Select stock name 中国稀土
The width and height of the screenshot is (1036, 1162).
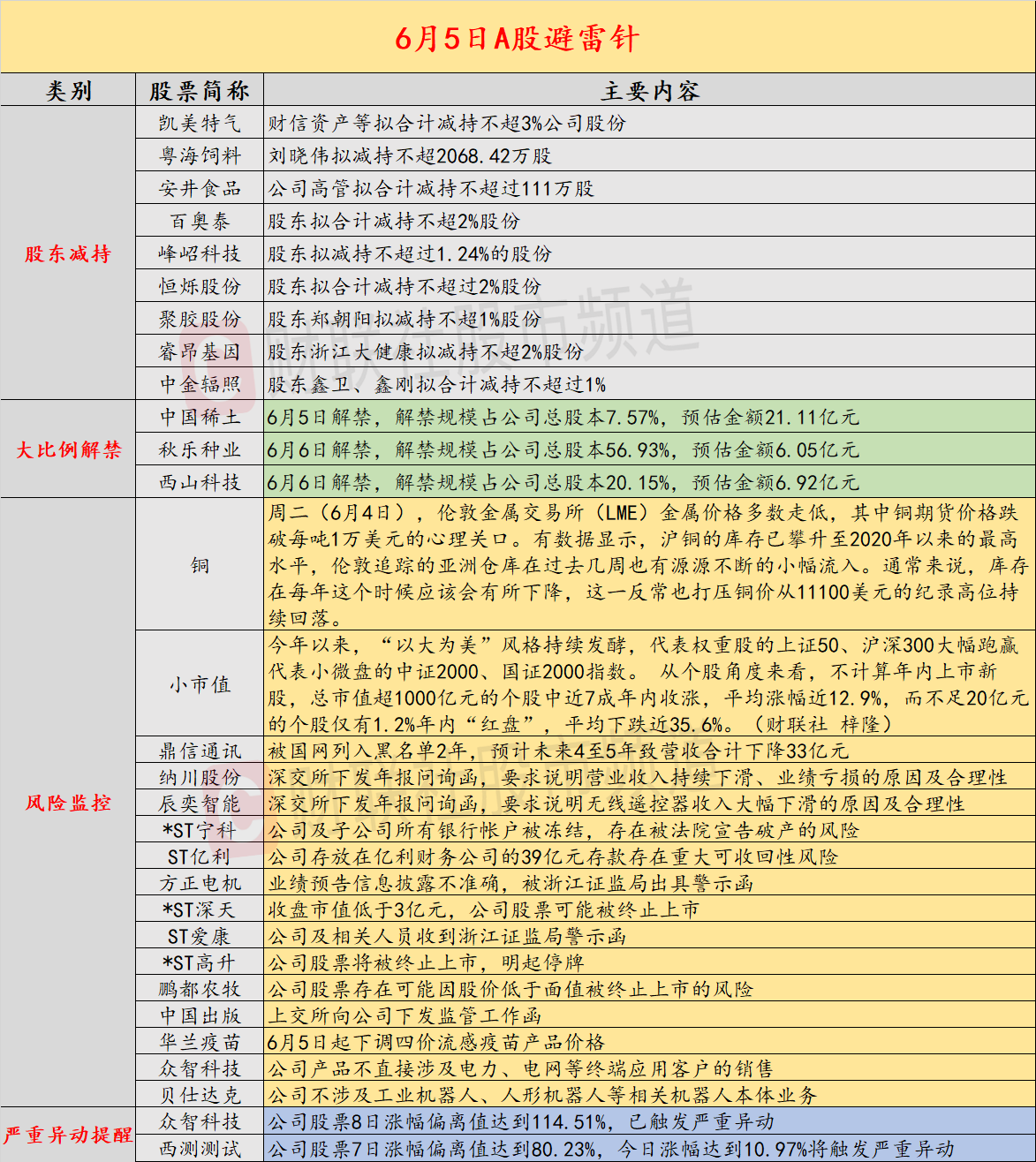tap(200, 418)
